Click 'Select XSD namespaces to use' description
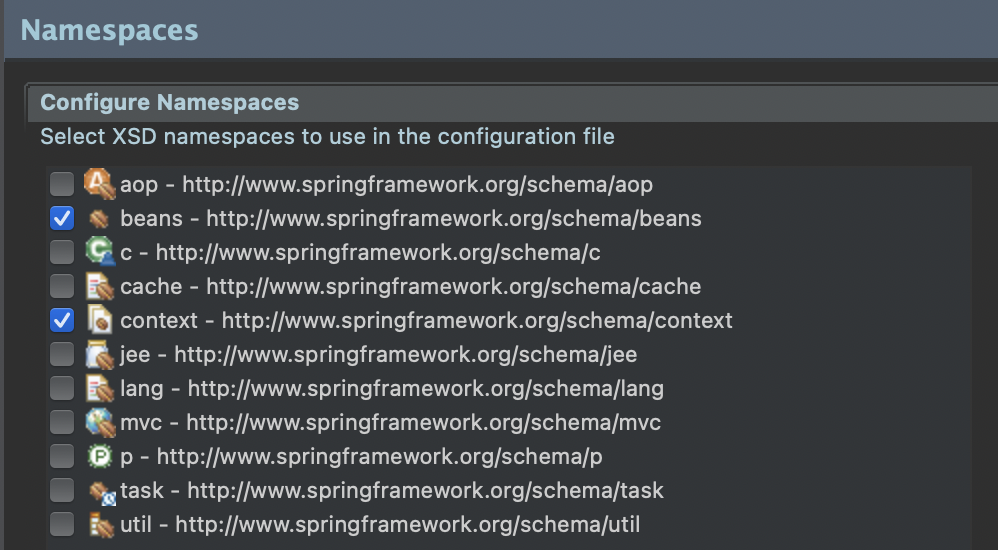Image resolution: width=998 pixels, height=550 pixels. tap(327, 136)
